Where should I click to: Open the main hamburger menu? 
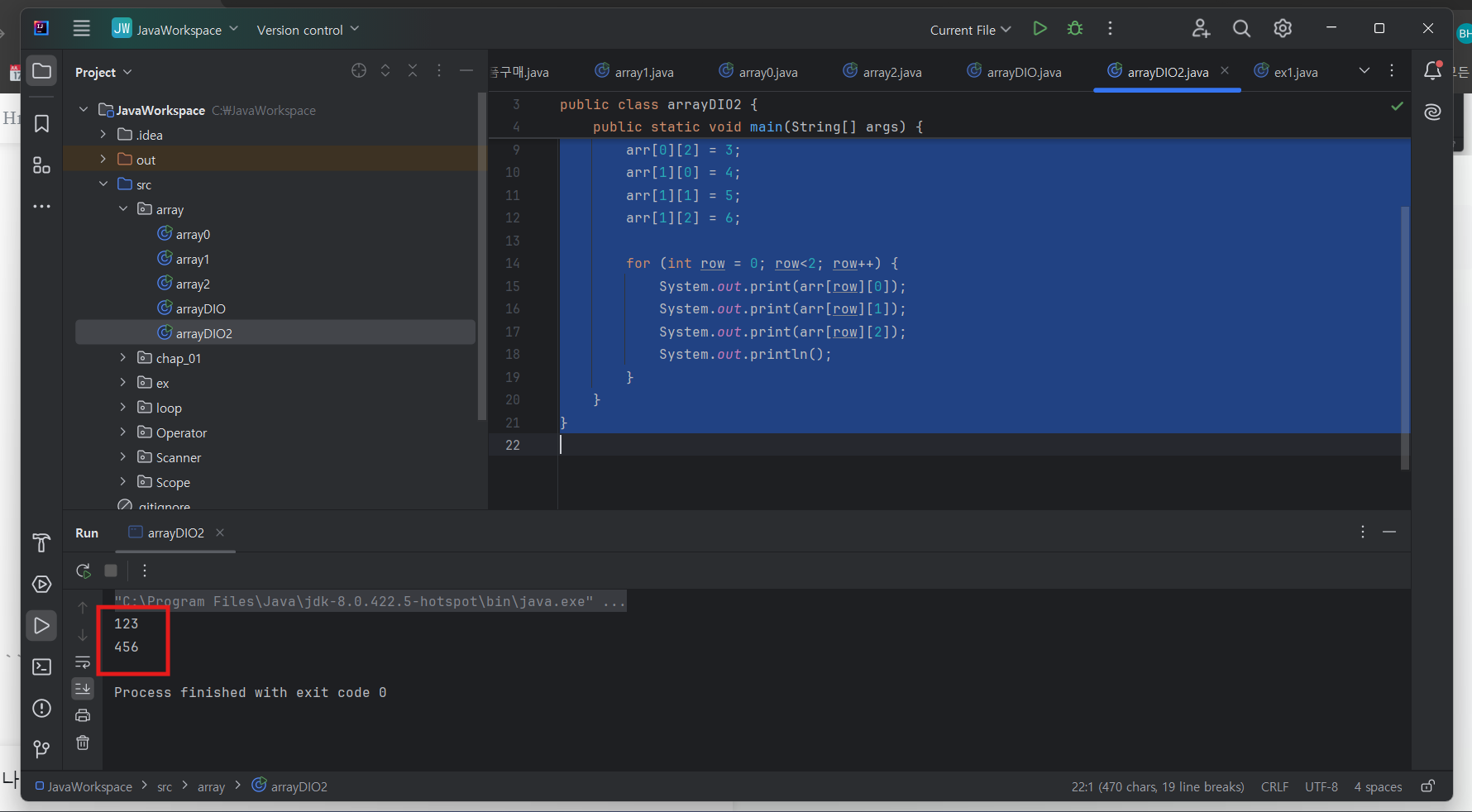coord(81,29)
